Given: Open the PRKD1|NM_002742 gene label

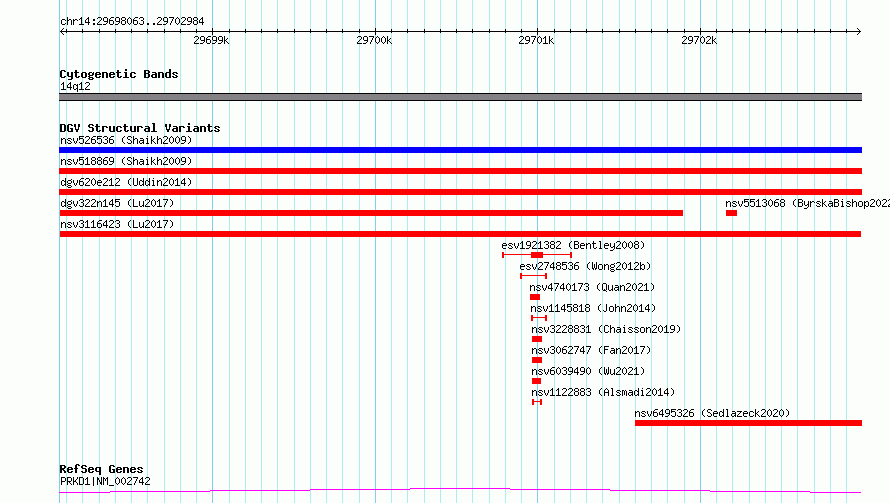Looking at the screenshot, I should point(105,481).
